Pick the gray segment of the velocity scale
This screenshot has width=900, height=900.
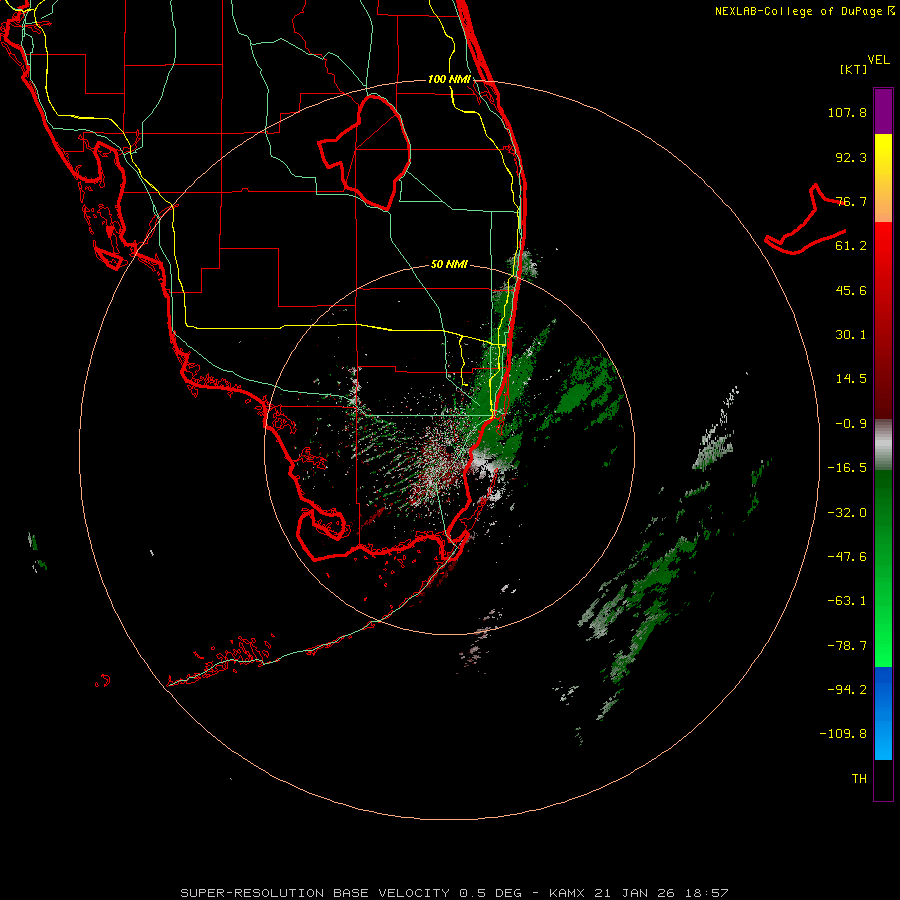click(883, 445)
